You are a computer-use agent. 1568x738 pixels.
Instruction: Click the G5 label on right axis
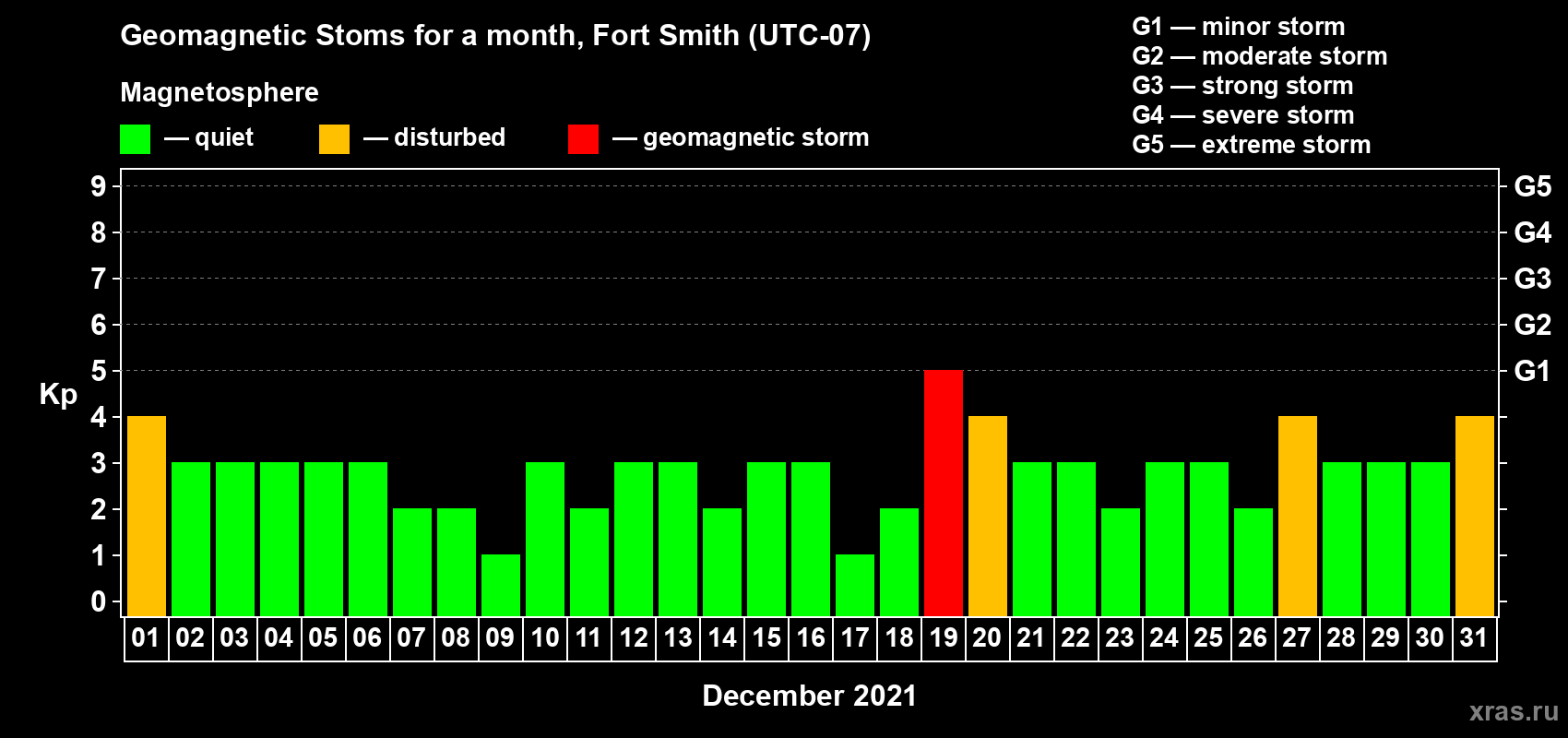pyautogui.click(x=1532, y=186)
